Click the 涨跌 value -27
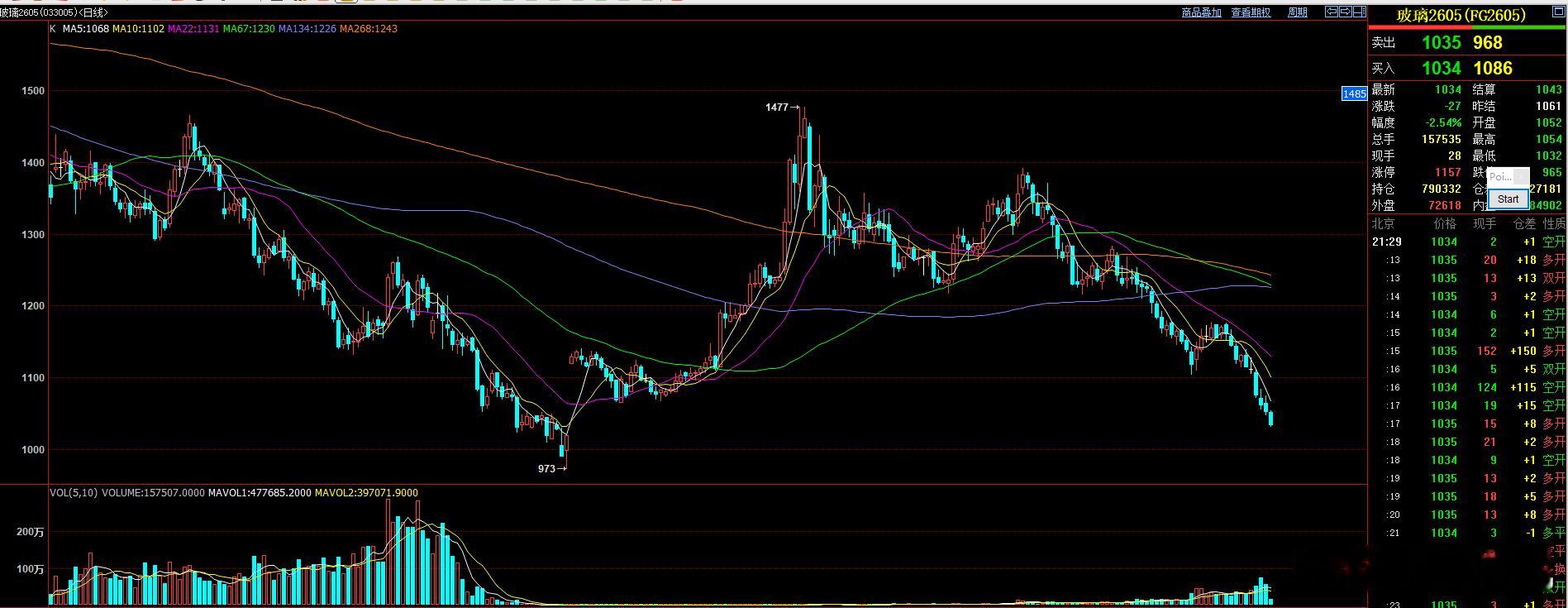 (1452, 107)
